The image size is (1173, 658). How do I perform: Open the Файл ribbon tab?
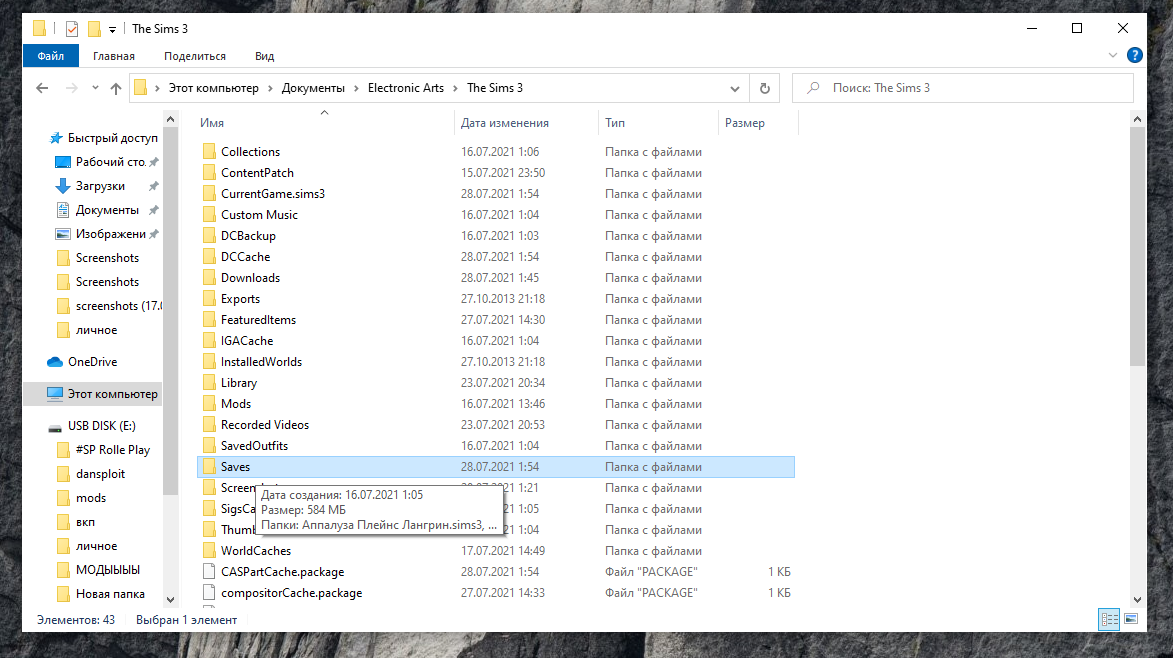click(51, 56)
